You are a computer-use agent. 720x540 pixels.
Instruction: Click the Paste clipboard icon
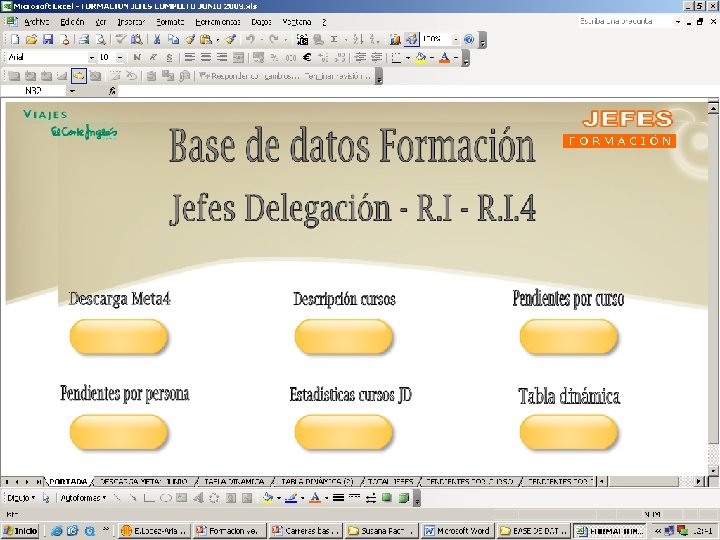pyautogui.click(x=205, y=39)
